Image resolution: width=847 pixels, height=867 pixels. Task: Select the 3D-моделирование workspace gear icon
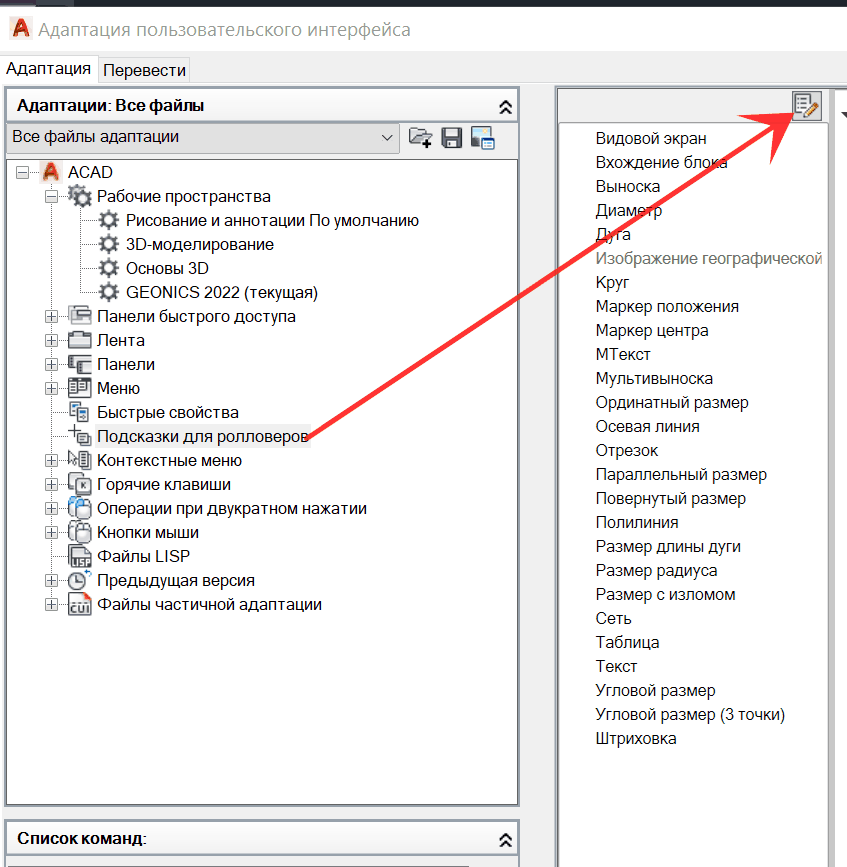point(109,244)
